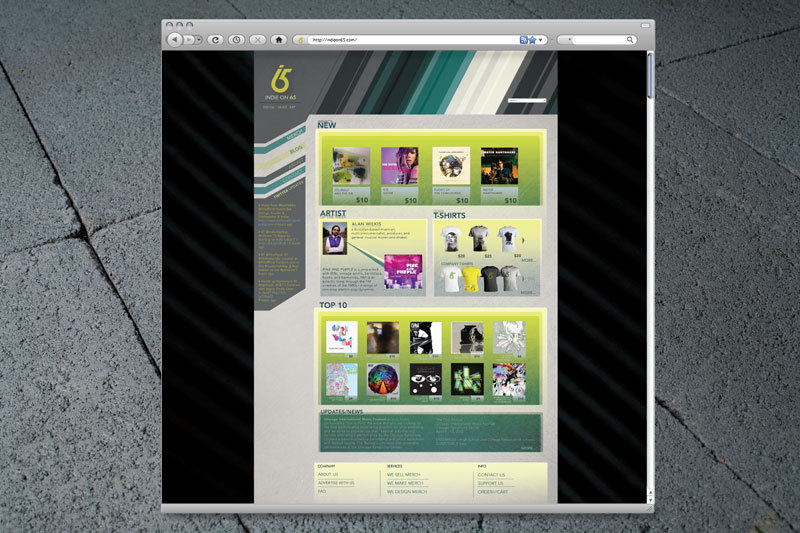Click MORE link in Updates/News box
Screen dimensions: 800x533
pyautogui.click(x=528, y=448)
